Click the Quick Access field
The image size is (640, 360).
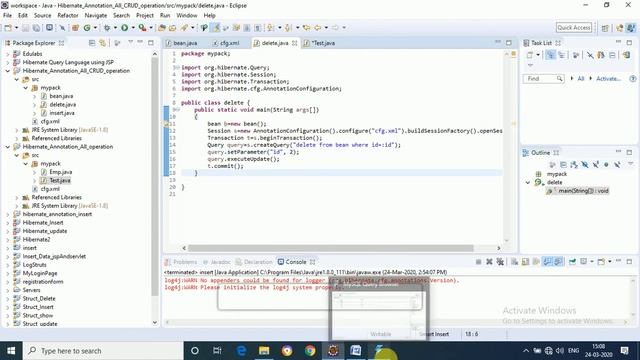(574, 28)
